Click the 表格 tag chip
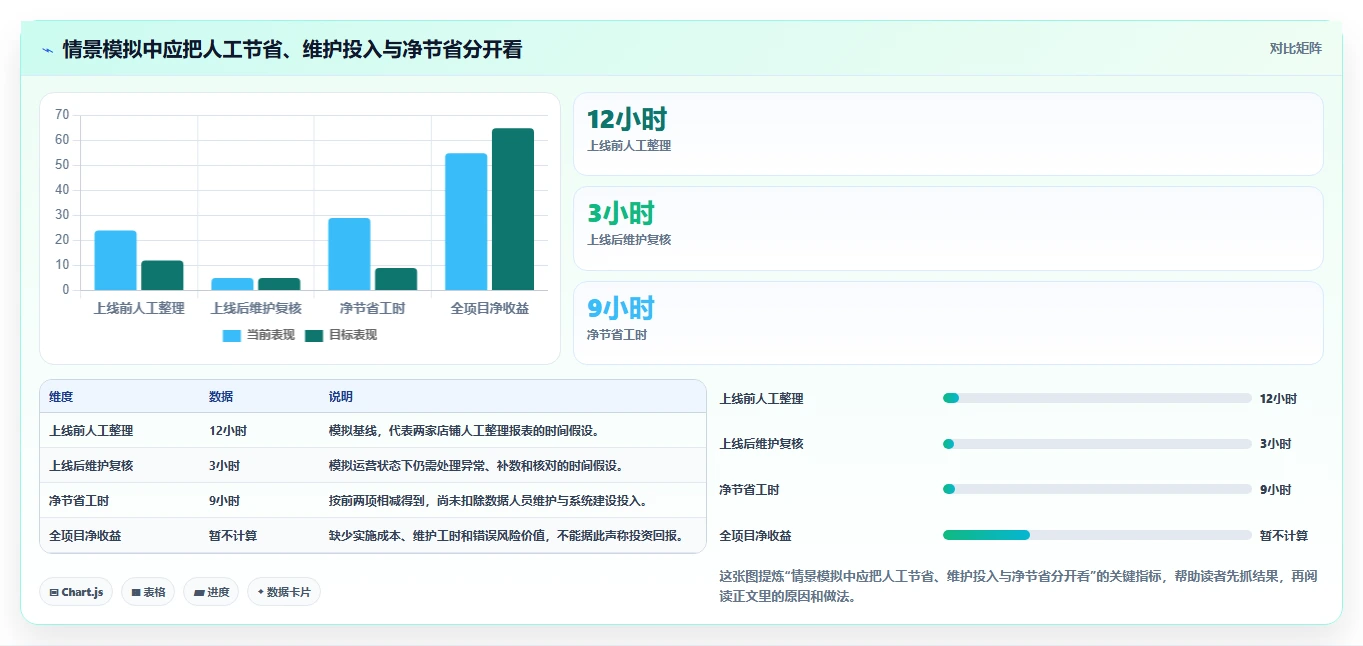This screenshot has width=1363, height=646. pos(148,592)
